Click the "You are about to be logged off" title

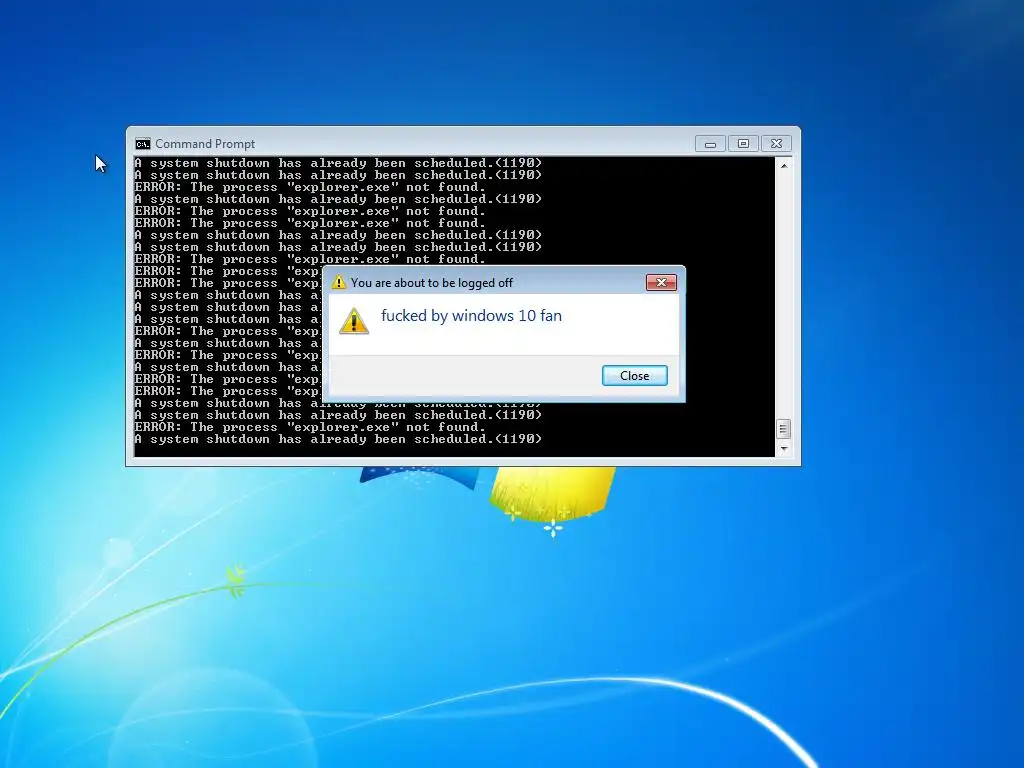click(432, 283)
